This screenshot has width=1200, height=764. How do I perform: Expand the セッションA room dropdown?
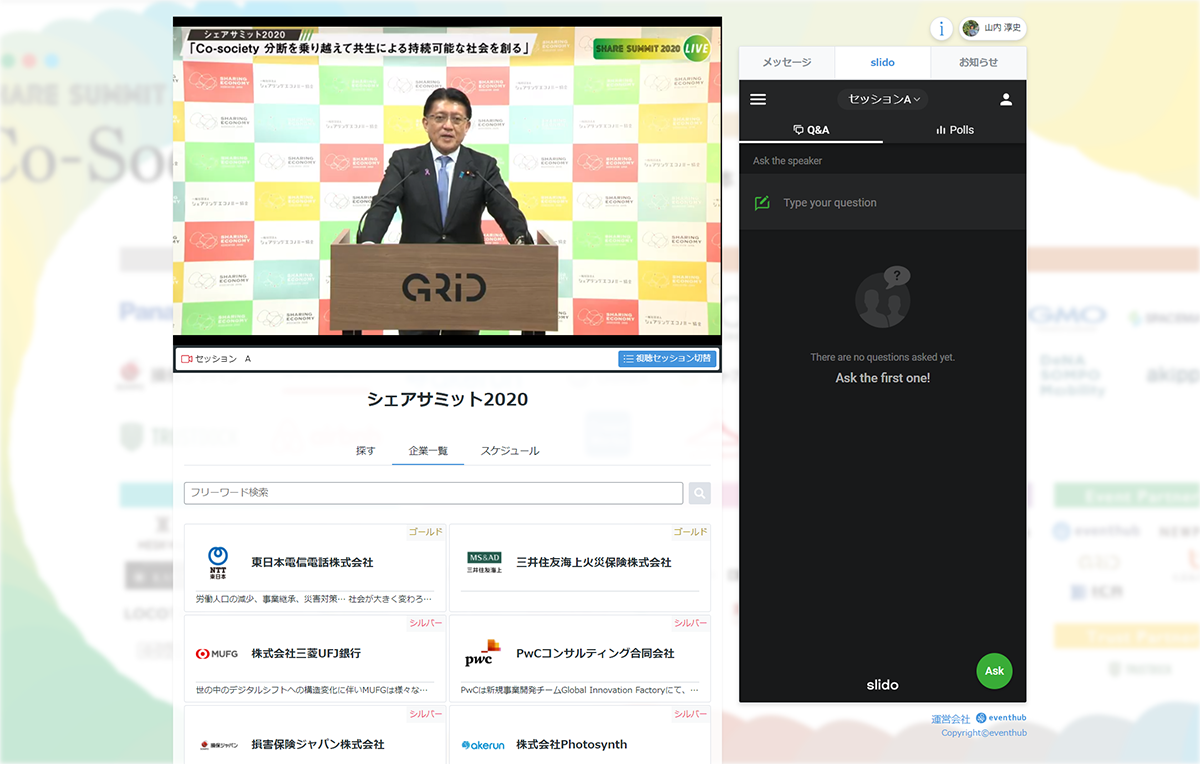pyautogui.click(x=883, y=99)
